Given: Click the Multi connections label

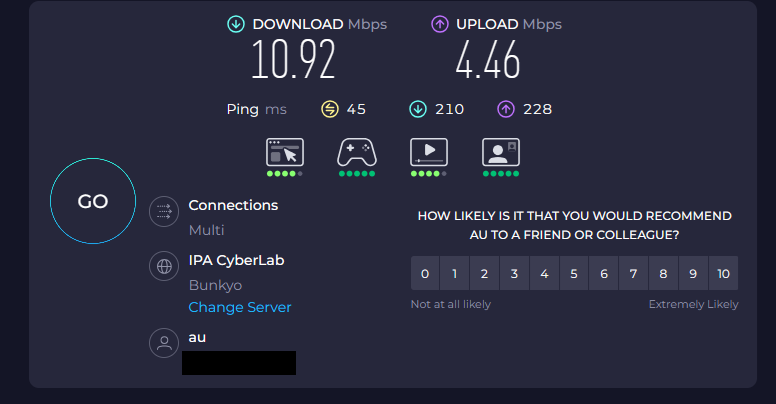Looking at the screenshot, I should coord(206,230).
